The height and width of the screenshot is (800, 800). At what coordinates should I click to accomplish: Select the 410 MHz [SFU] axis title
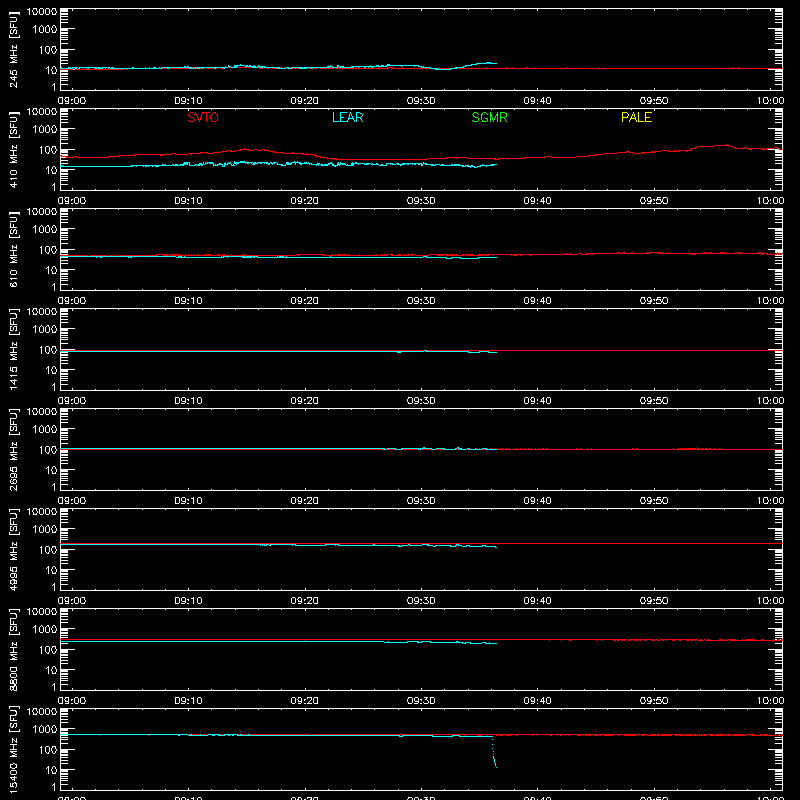(x=13, y=149)
